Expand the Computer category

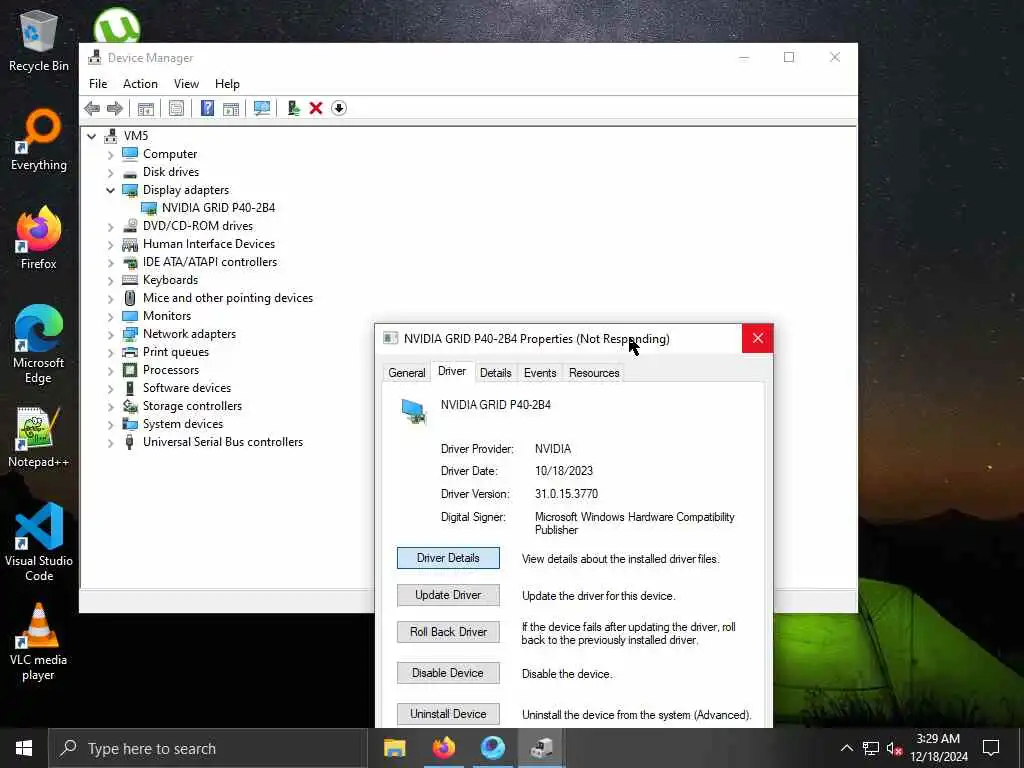(x=110, y=154)
